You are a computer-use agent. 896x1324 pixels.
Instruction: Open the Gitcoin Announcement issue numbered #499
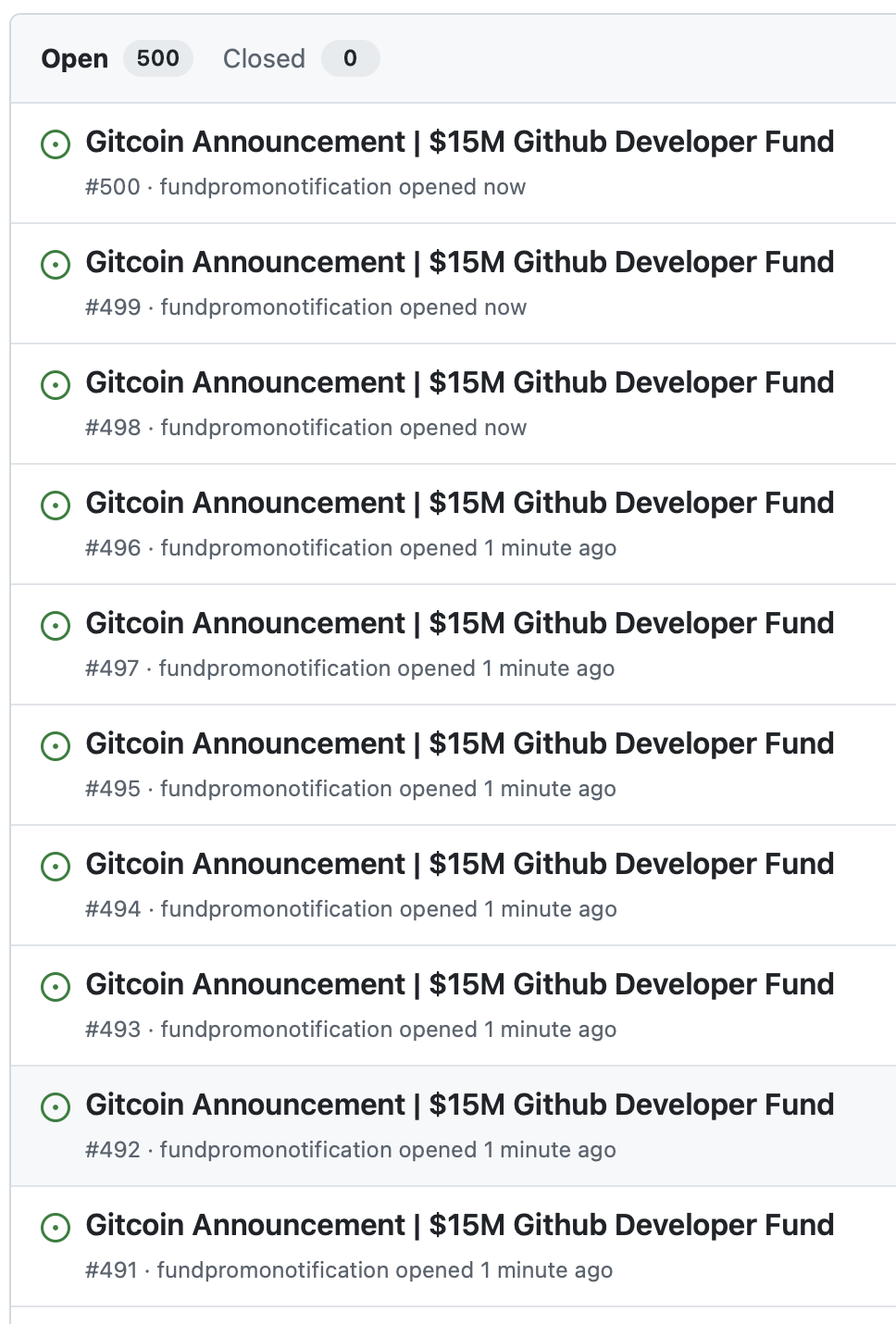(459, 262)
